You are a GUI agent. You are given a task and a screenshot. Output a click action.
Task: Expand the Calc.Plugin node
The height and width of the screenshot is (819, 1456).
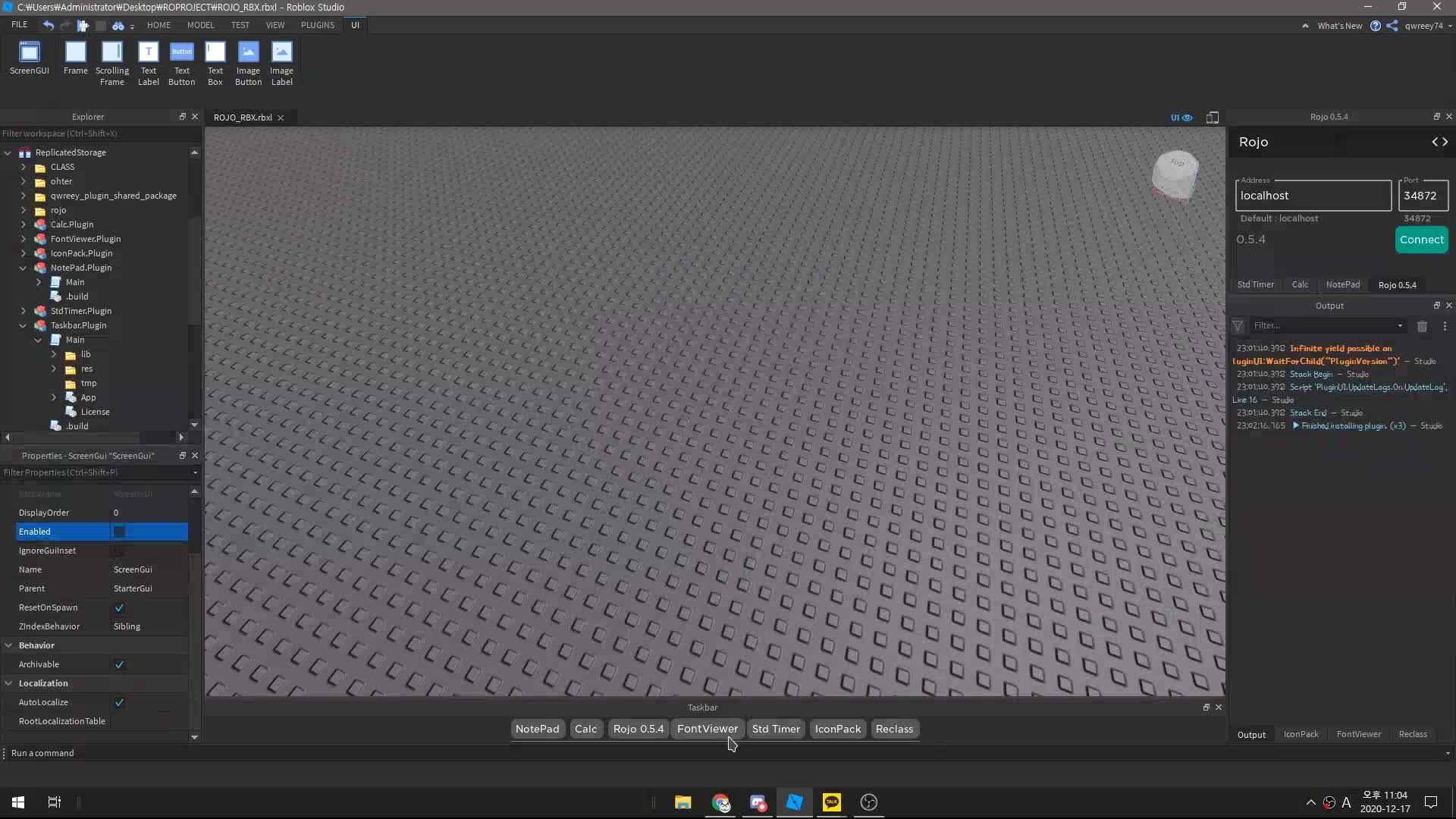pos(23,224)
